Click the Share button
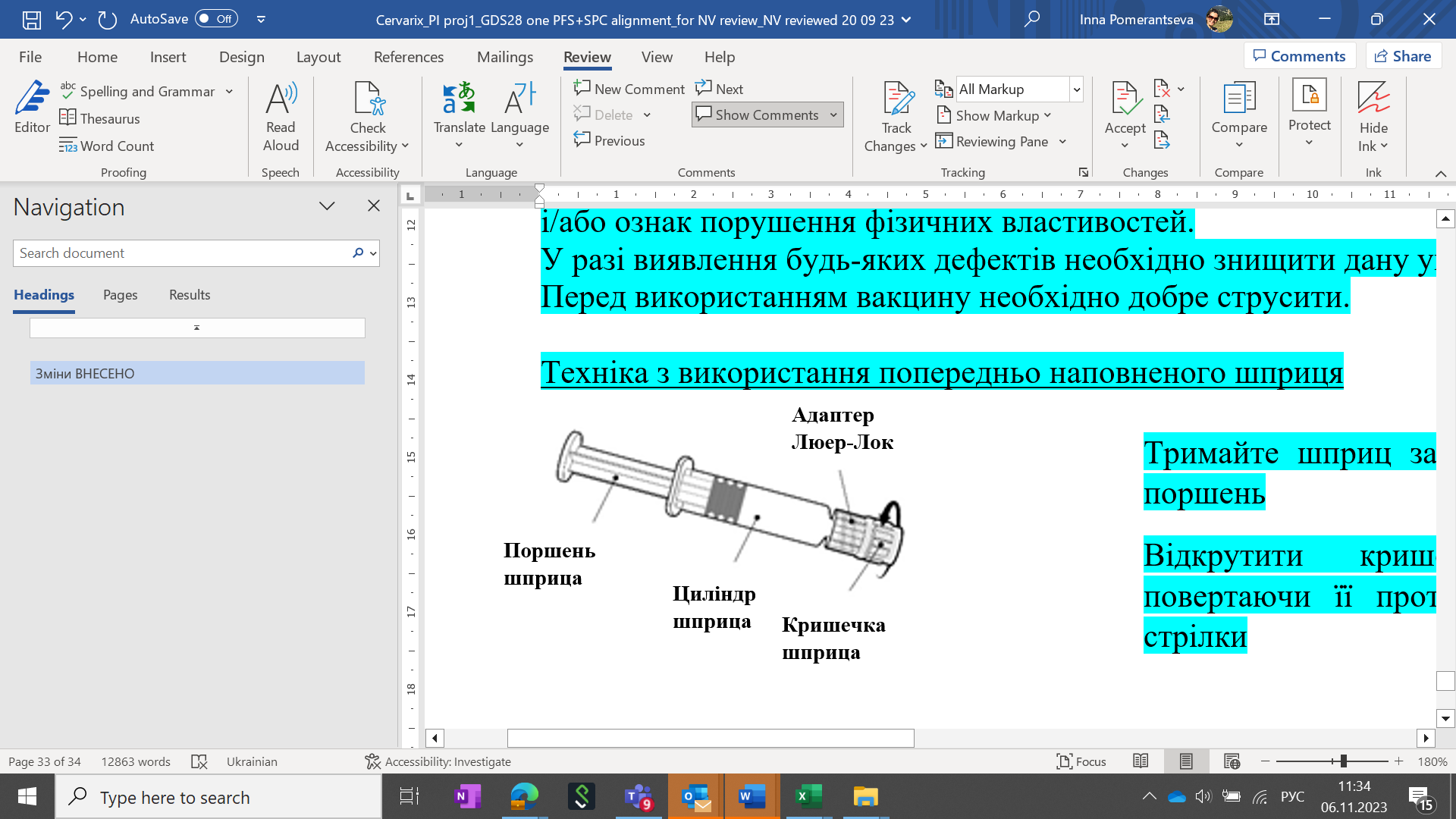Screen dimensions: 1456x819 [x=1404, y=55]
